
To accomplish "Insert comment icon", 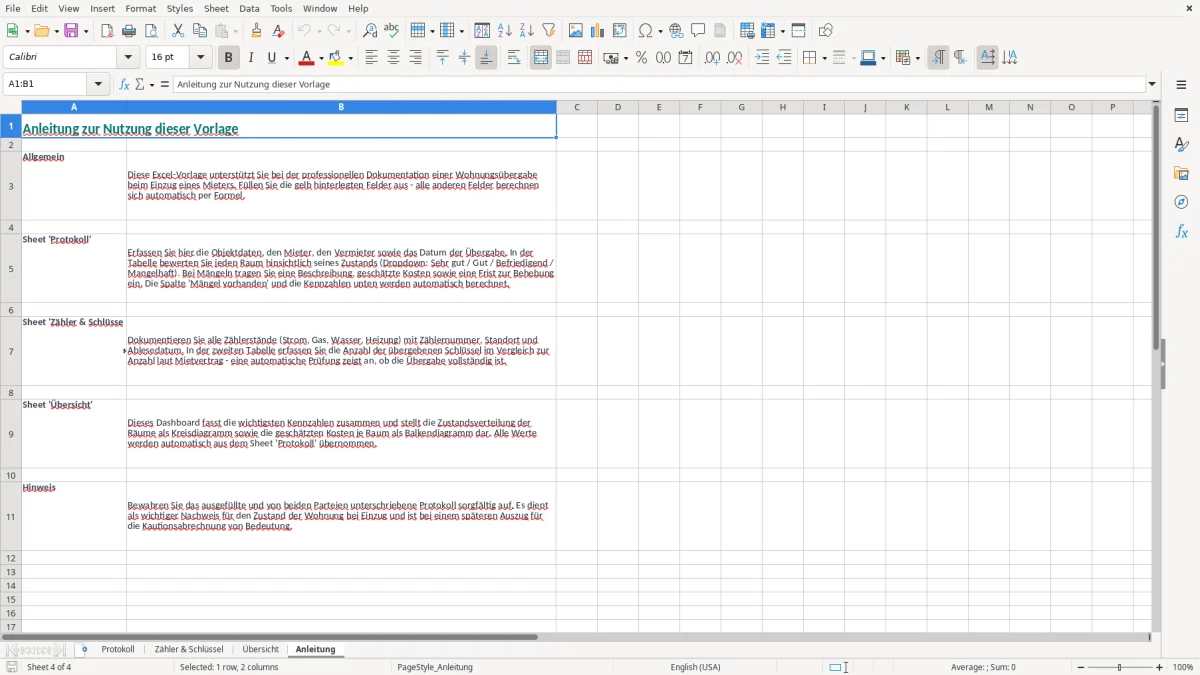I will coord(698,31).
